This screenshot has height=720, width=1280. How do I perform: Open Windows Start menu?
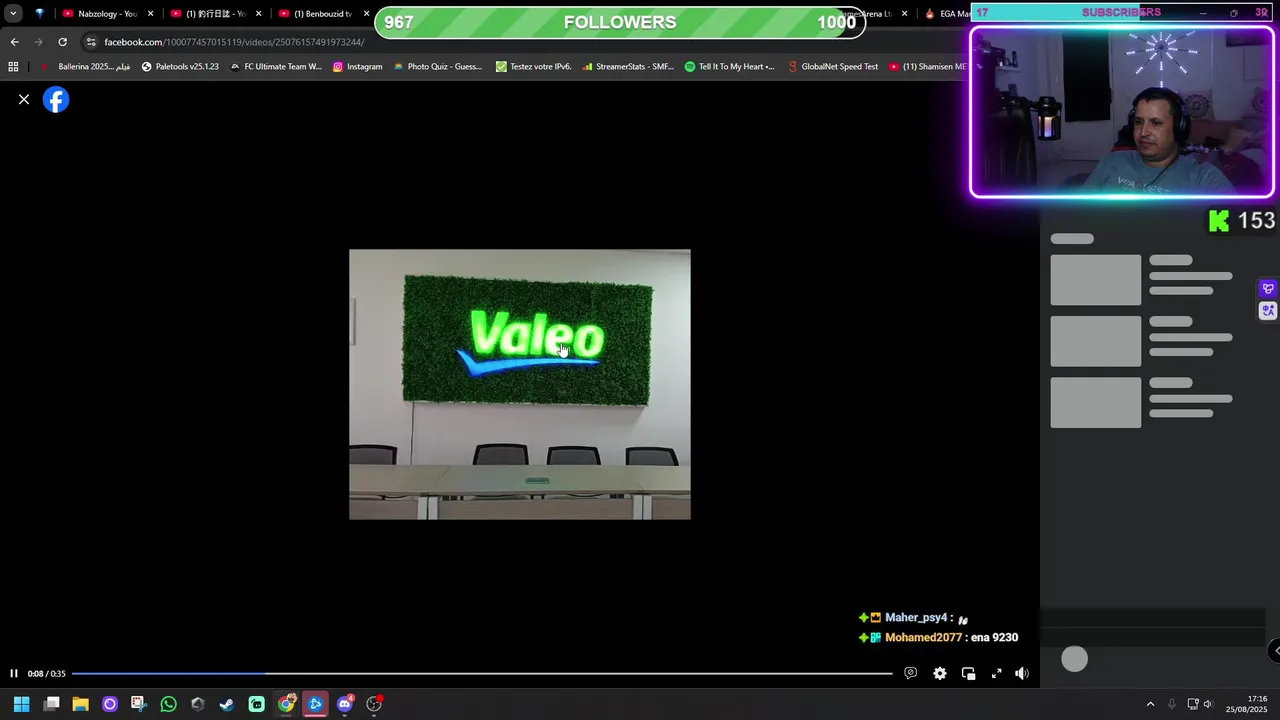pos(21,704)
